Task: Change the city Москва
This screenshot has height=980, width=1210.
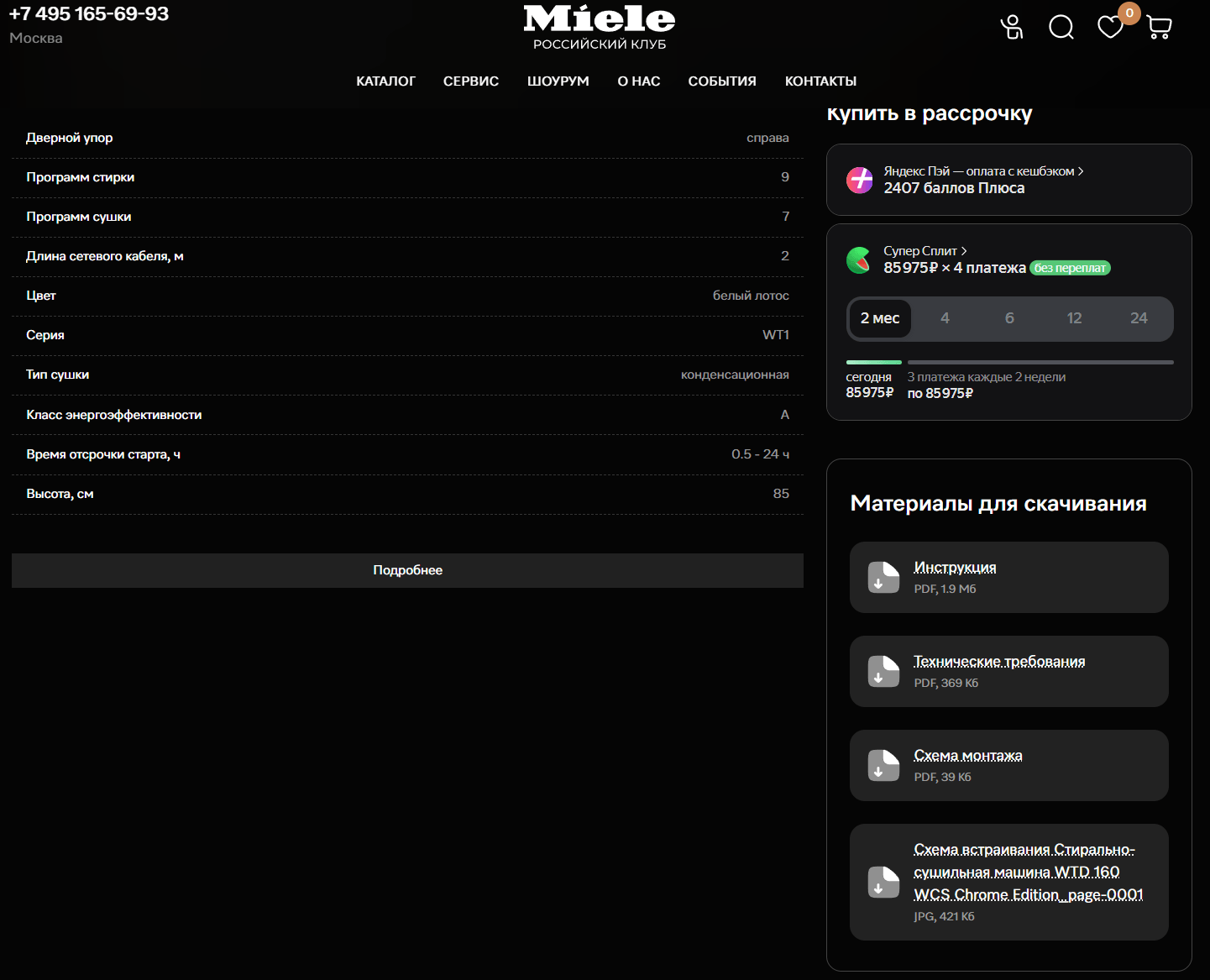Action: 36,38
